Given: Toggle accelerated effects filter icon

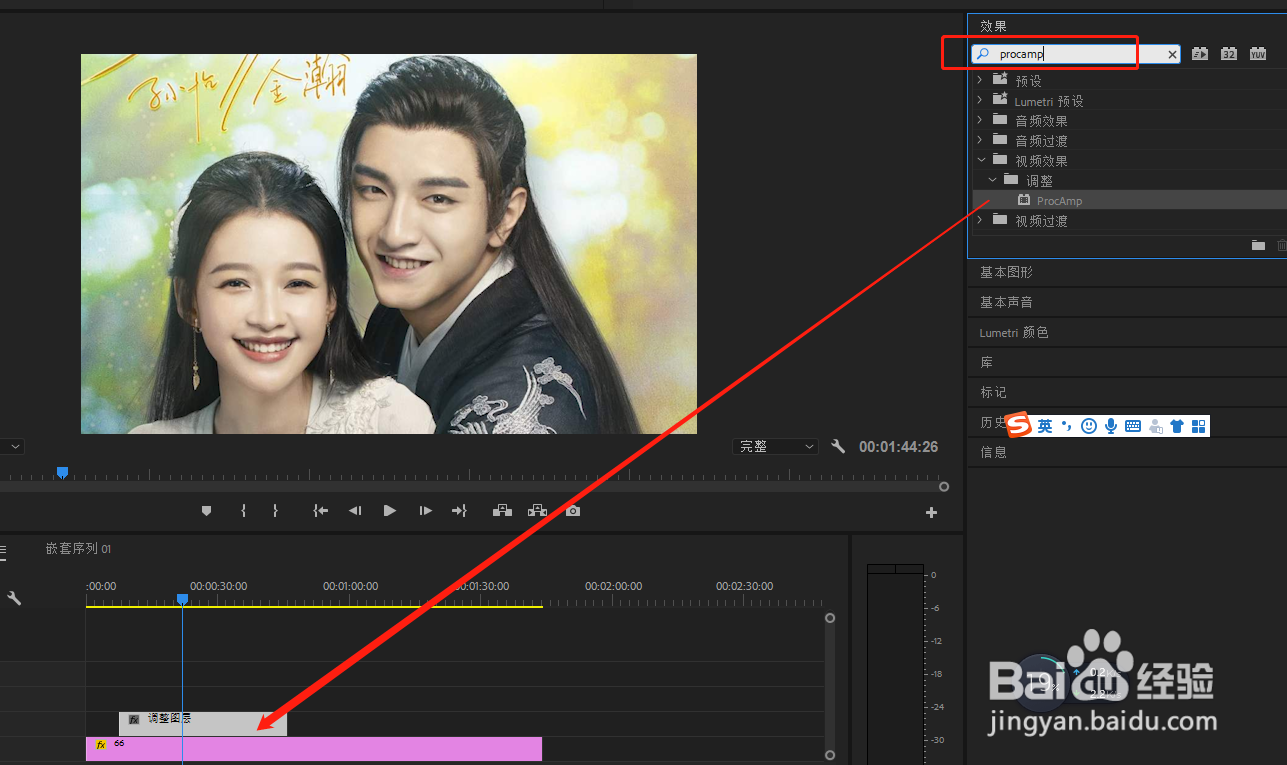Looking at the screenshot, I should [1200, 54].
